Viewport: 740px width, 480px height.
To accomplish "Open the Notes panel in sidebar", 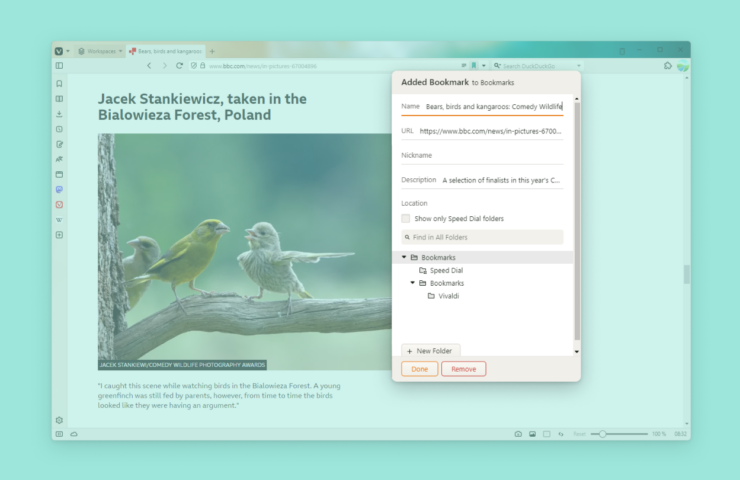I will click(x=59, y=144).
